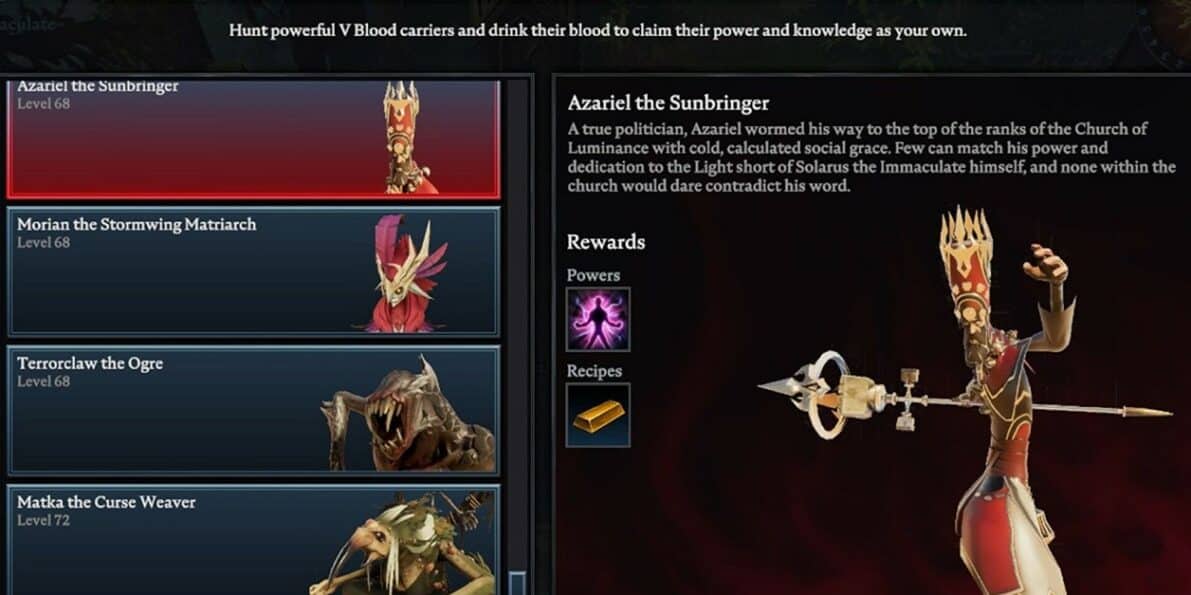The width and height of the screenshot is (1191, 595).
Task: Click the Level 72 text under Matka
Action: pyautogui.click(x=43, y=520)
